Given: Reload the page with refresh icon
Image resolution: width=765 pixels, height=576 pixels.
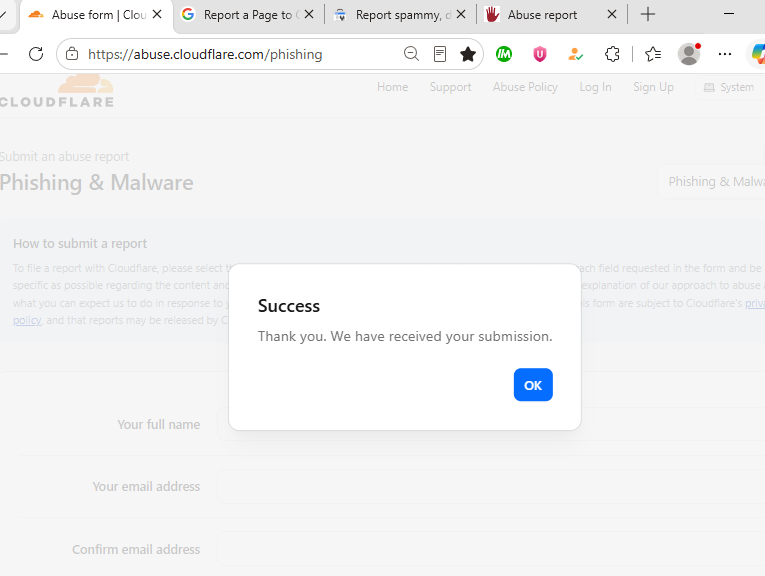Looking at the screenshot, I should tap(36, 54).
